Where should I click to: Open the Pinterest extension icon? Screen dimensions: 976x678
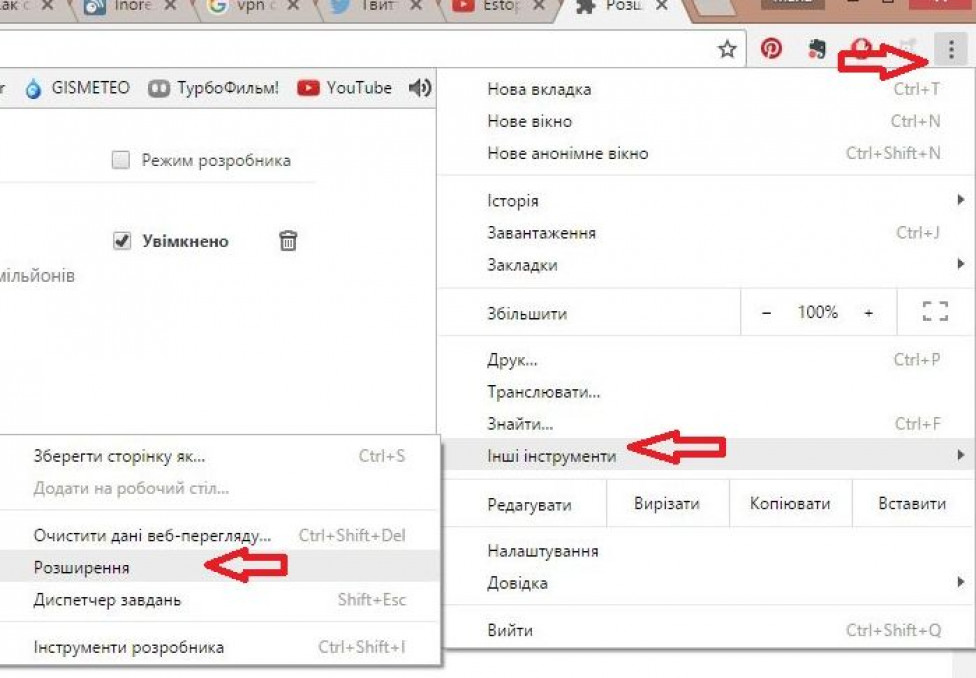[x=771, y=49]
